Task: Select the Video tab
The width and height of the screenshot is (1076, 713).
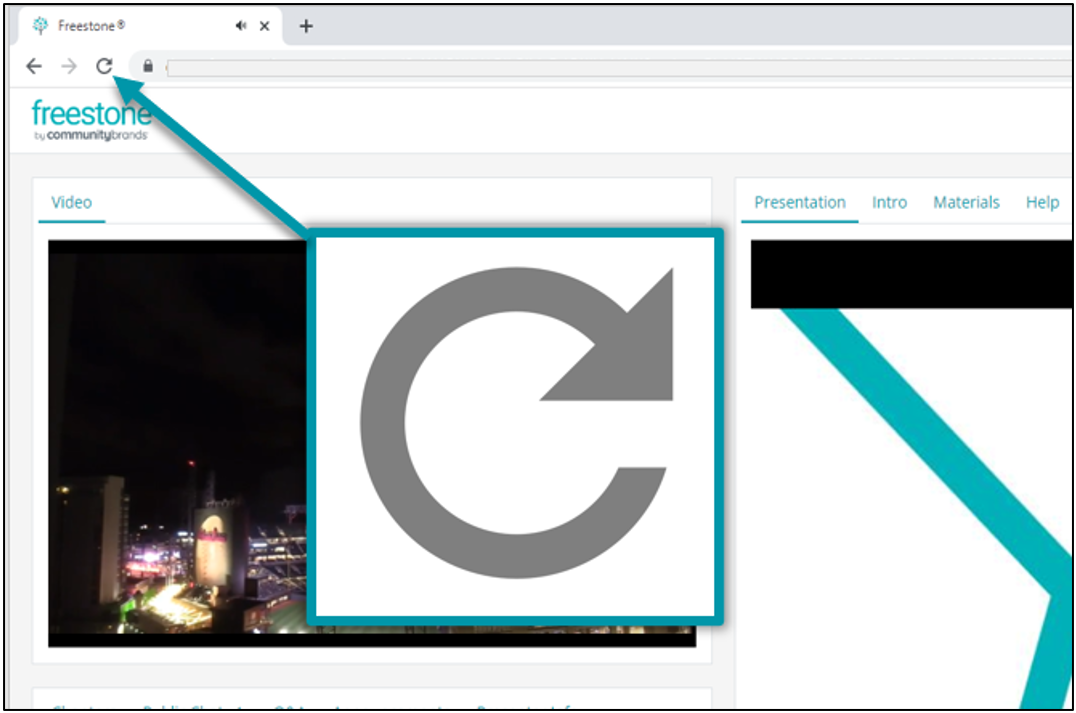Action: coord(71,202)
